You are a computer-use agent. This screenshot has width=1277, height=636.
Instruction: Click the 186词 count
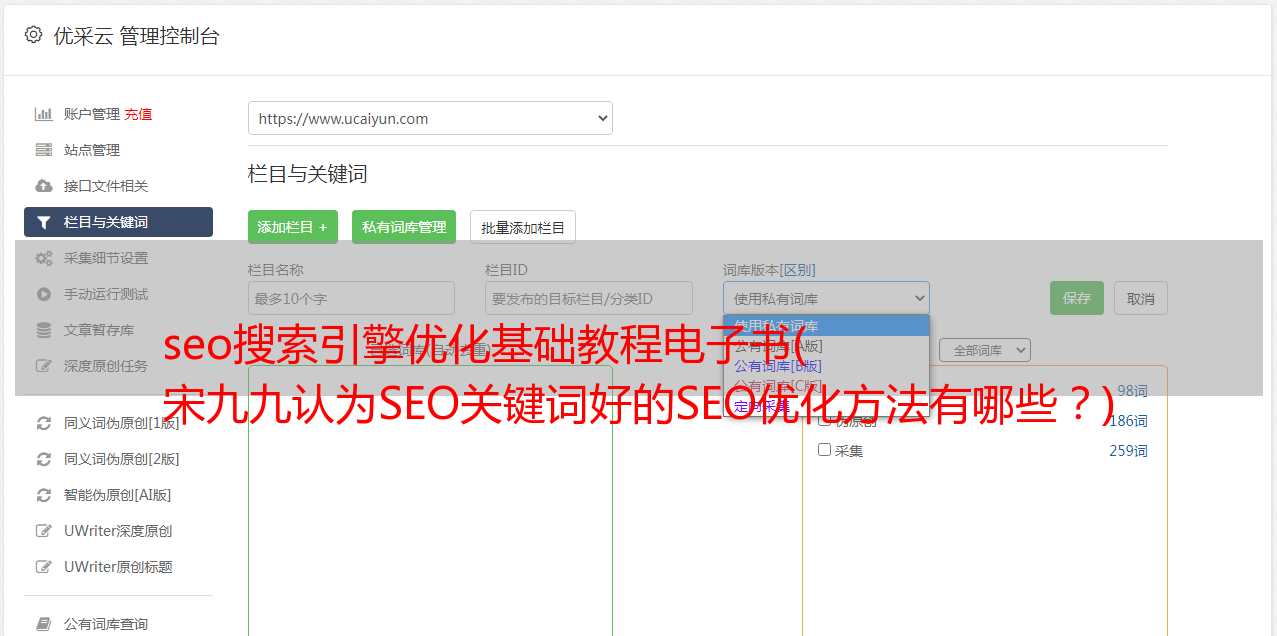(x=1128, y=421)
